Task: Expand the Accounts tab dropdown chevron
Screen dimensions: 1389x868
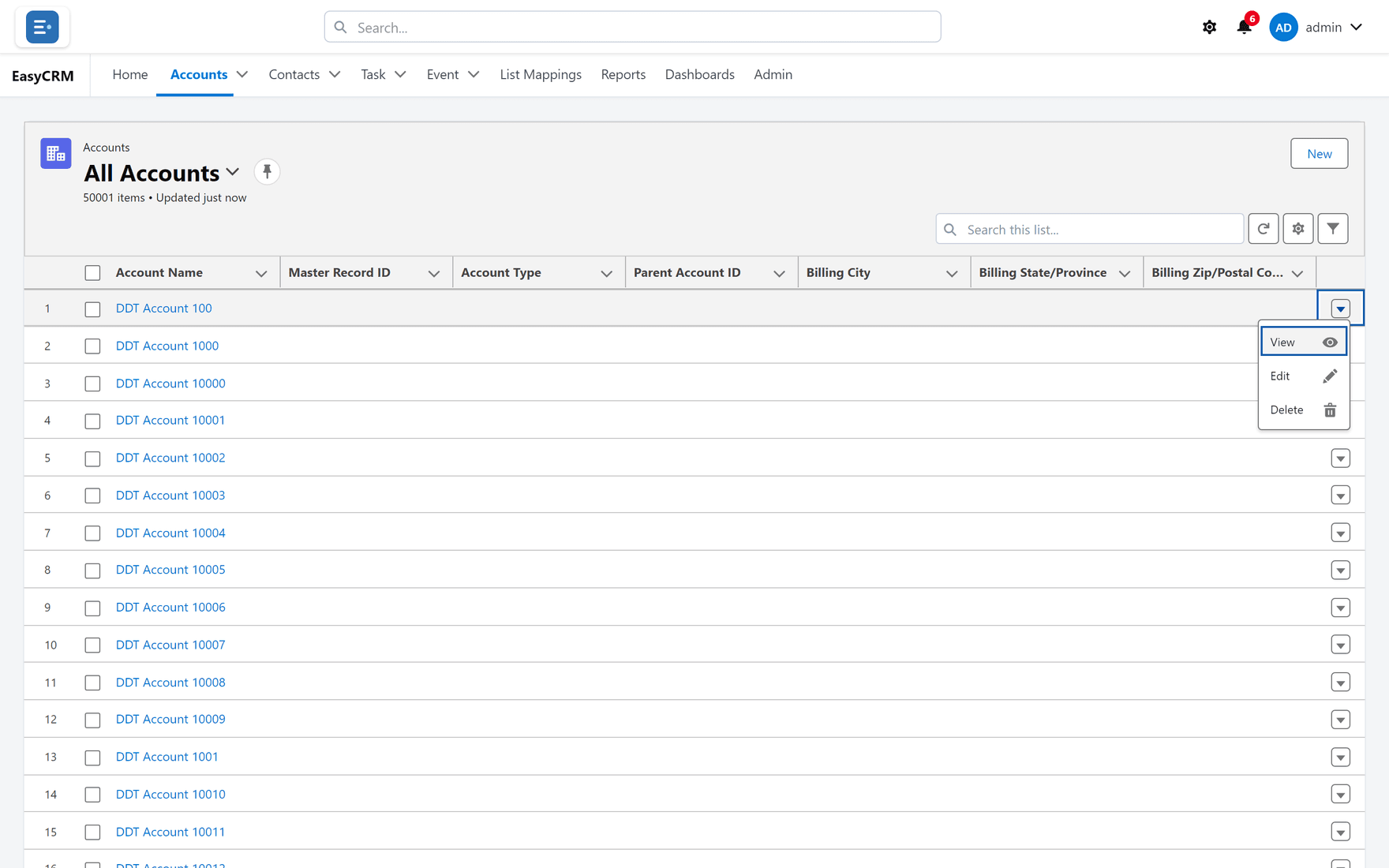Action: click(x=242, y=74)
